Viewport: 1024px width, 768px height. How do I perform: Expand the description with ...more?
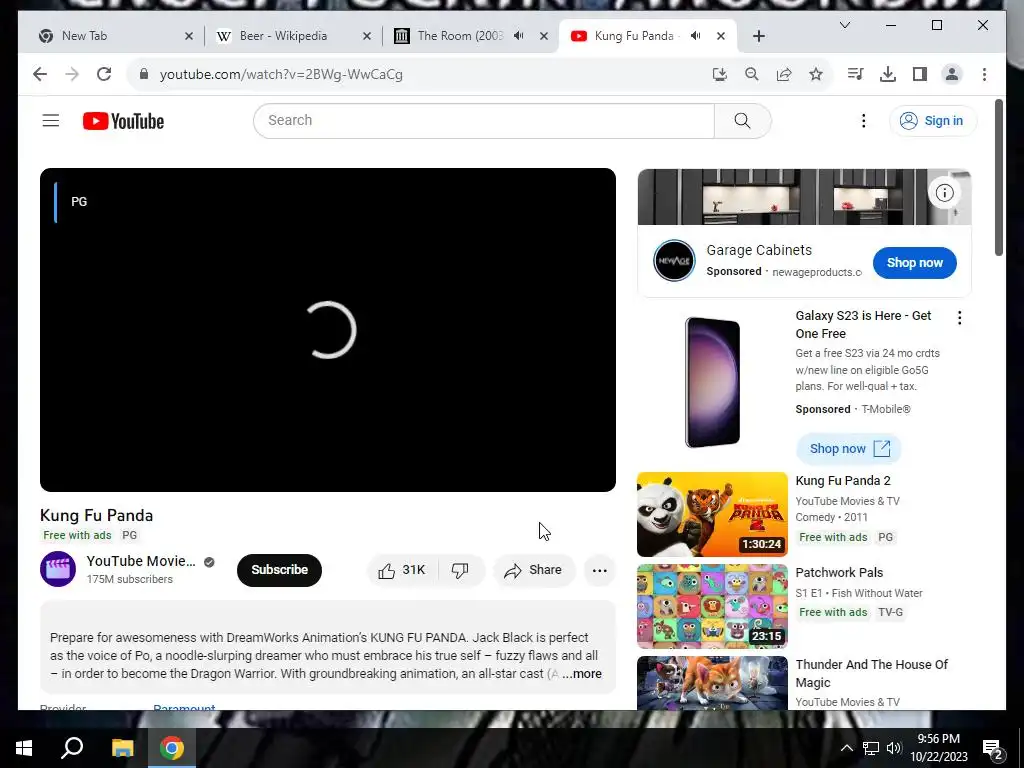[x=582, y=673]
